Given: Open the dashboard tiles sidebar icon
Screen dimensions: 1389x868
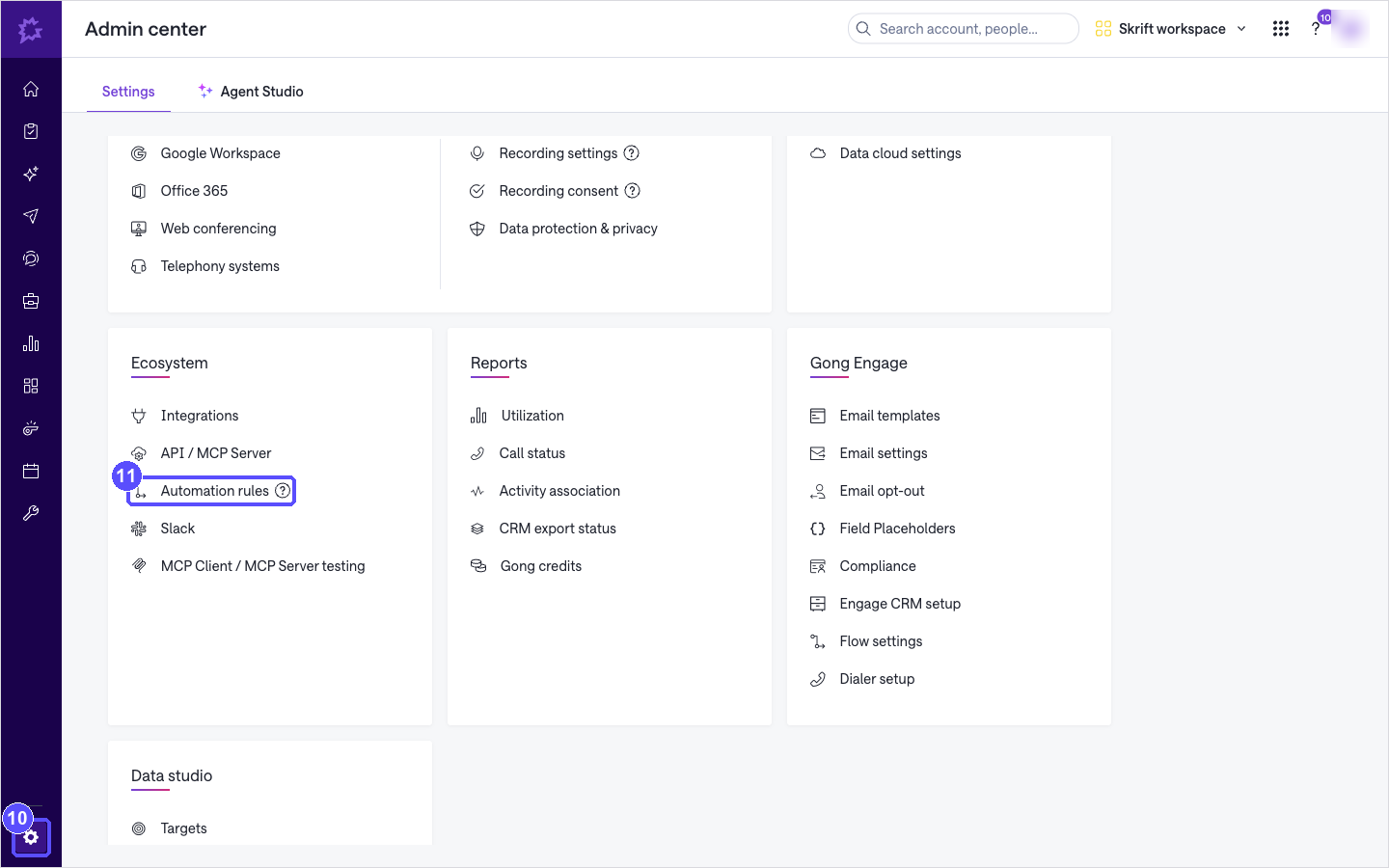Looking at the screenshot, I should (31, 386).
